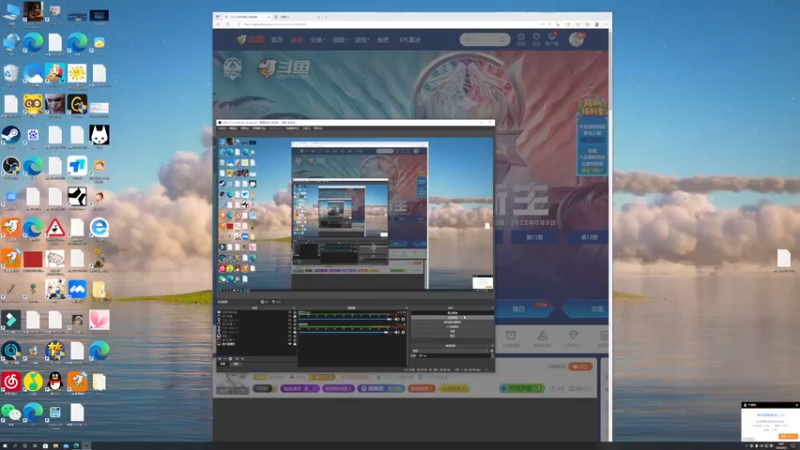
Task: Click the orange button in the corner popup
Action: 788,437
